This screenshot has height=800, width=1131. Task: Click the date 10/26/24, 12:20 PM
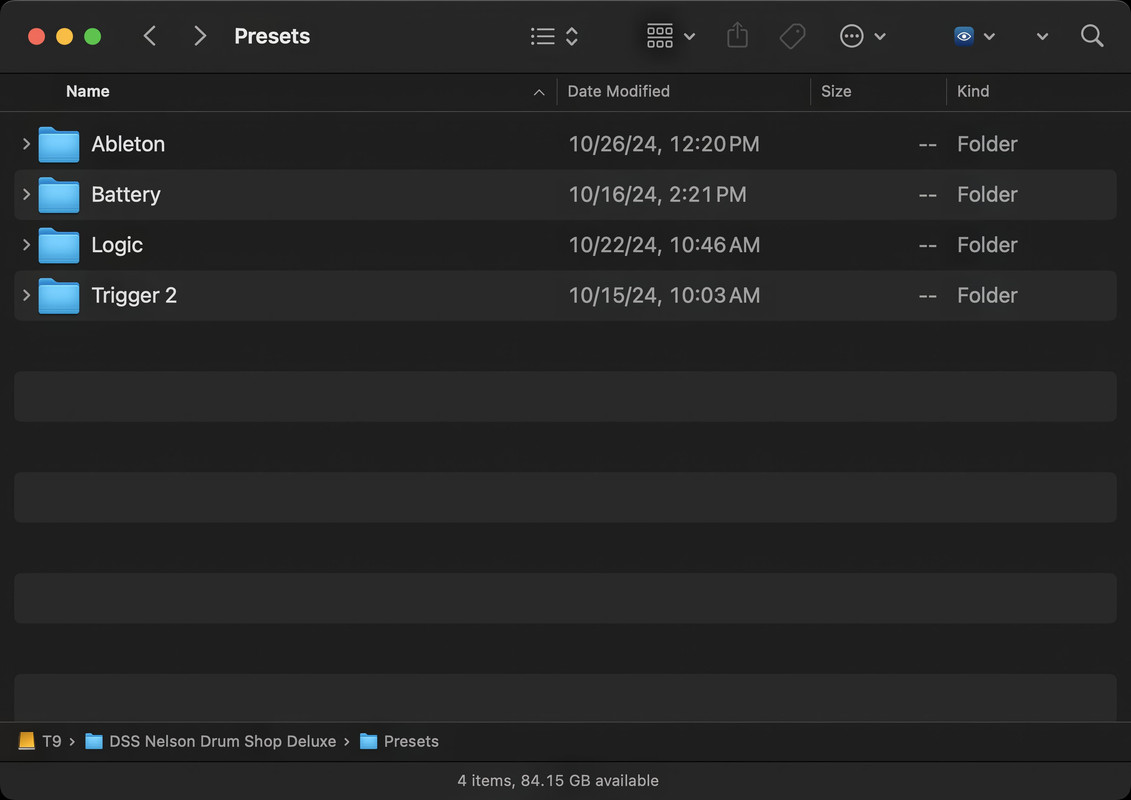point(664,144)
